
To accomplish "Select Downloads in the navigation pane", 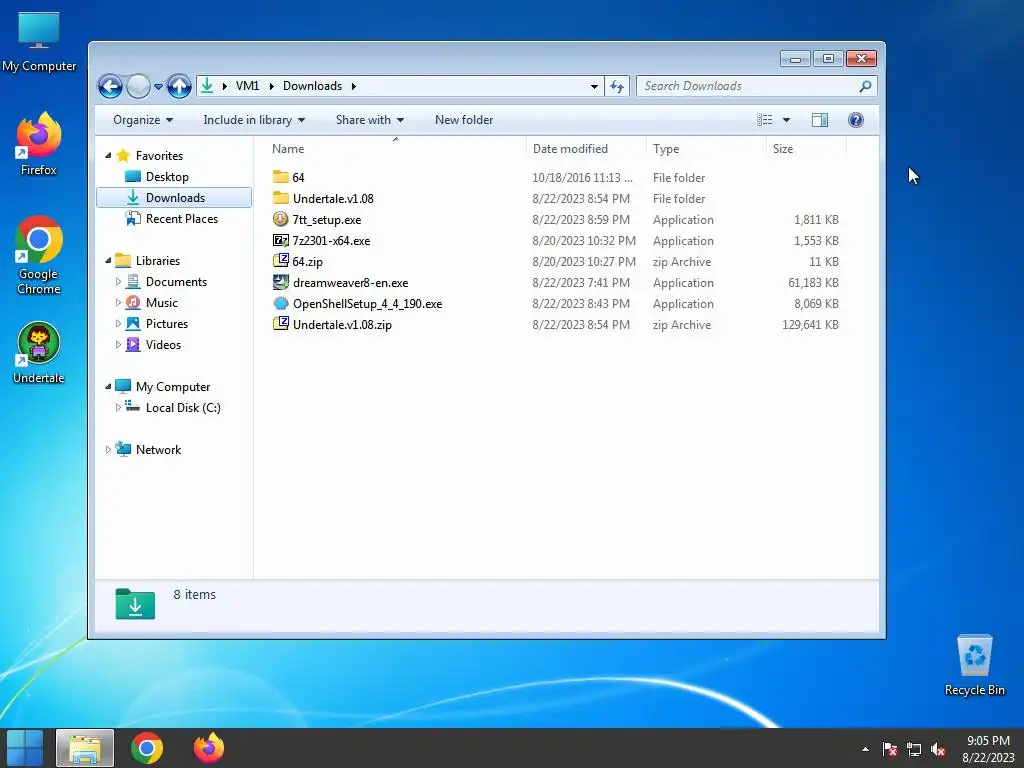I will pos(174,198).
